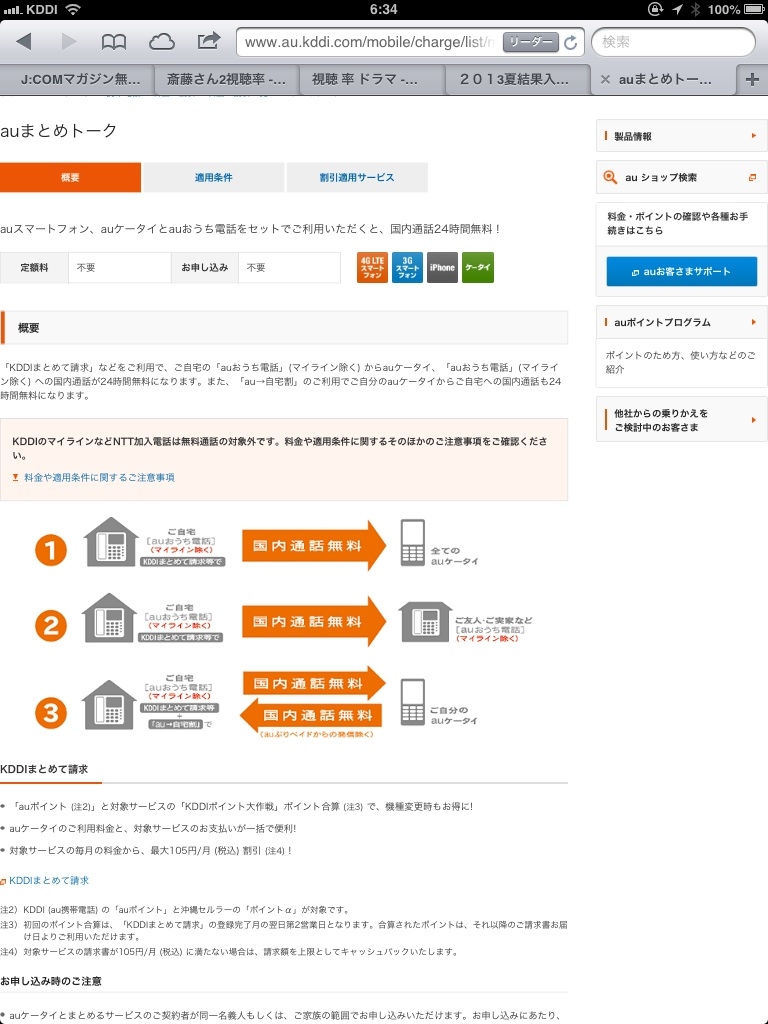The height and width of the screenshot is (1024, 768).
Task: Click the orange number 3 circle
Action: pyautogui.click(x=51, y=712)
